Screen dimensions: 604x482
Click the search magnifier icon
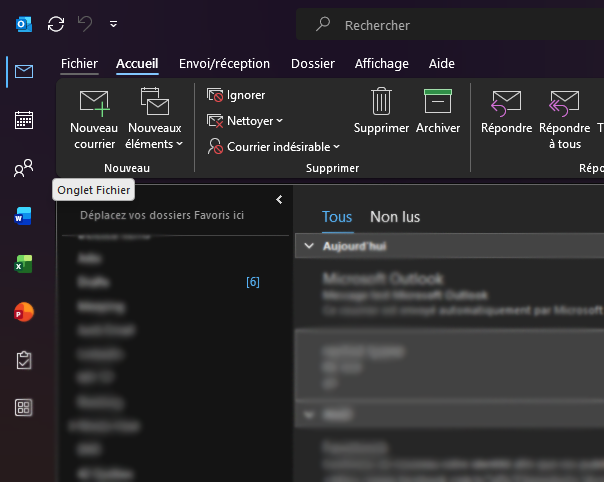(323, 24)
